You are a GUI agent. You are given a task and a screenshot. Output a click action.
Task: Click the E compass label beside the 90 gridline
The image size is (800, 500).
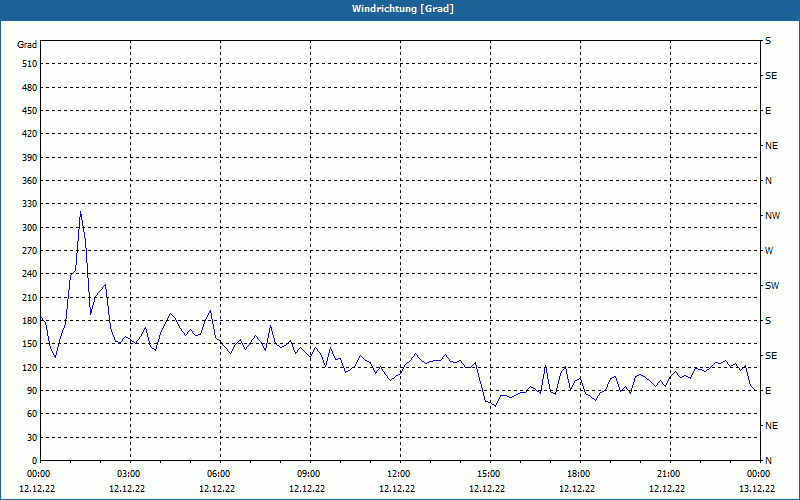coord(768,391)
